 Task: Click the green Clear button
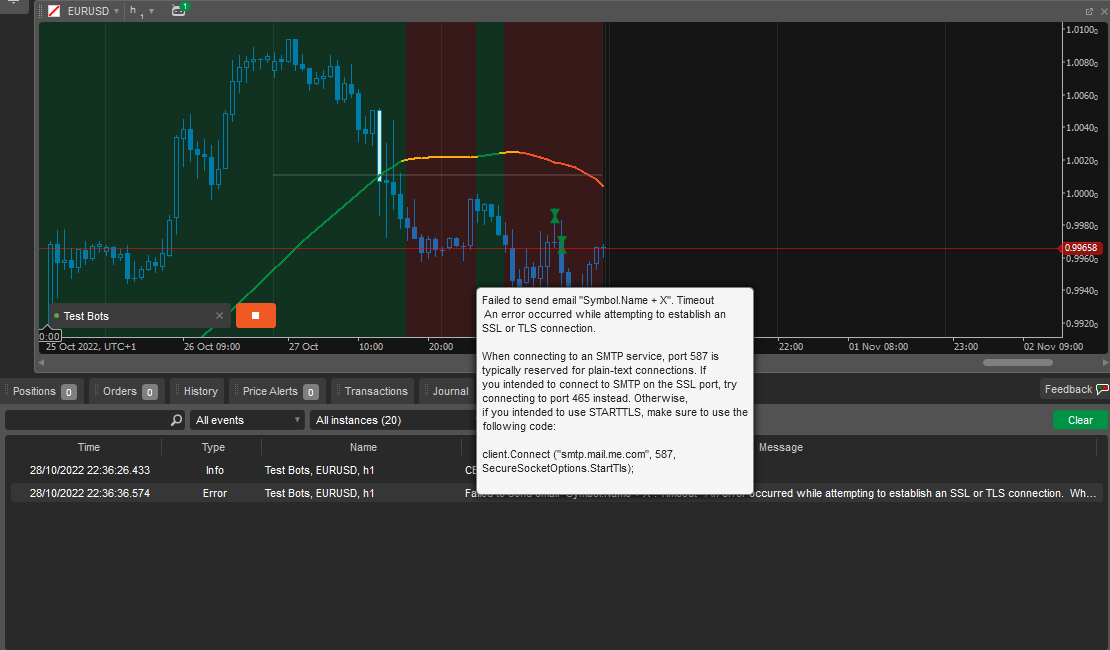(x=1080, y=420)
